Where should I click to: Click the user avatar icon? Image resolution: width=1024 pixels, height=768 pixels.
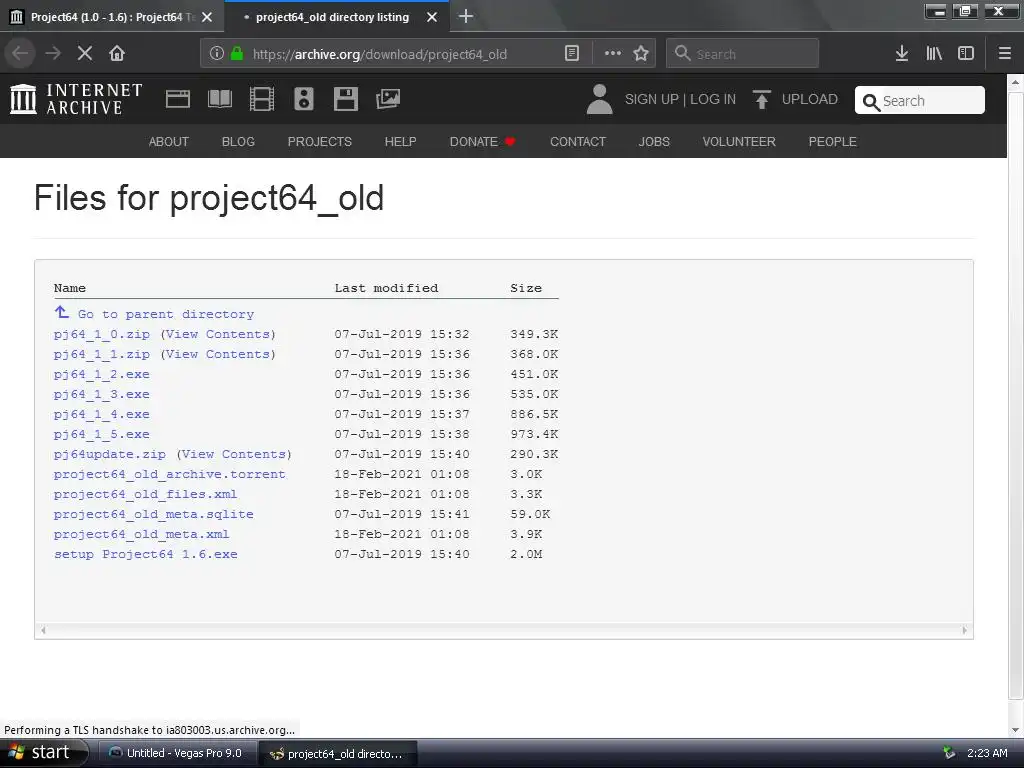pyautogui.click(x=600, y=99)
